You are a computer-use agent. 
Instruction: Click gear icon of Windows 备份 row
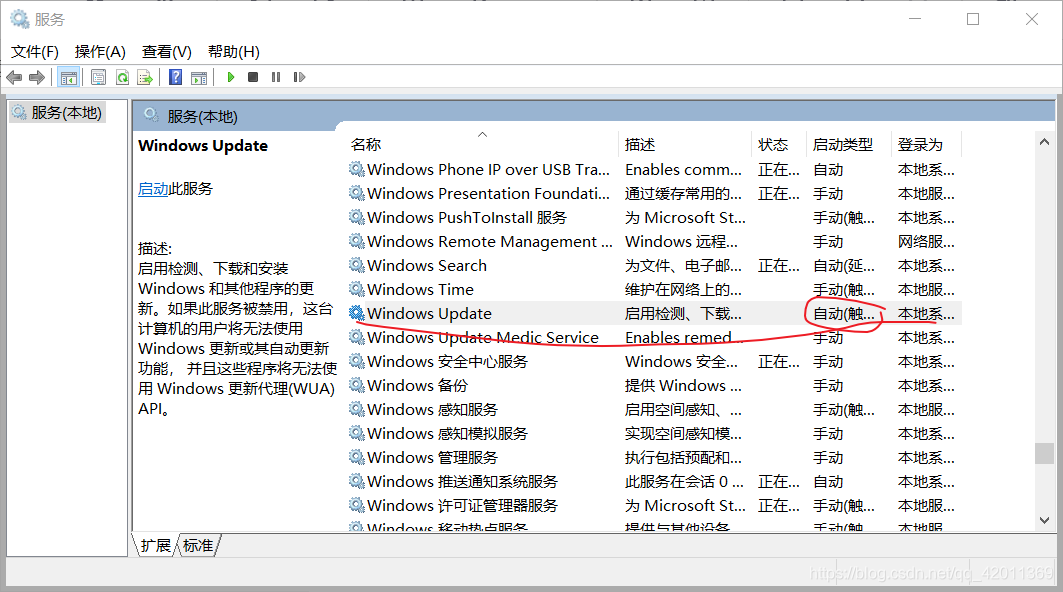pos(357,385)
